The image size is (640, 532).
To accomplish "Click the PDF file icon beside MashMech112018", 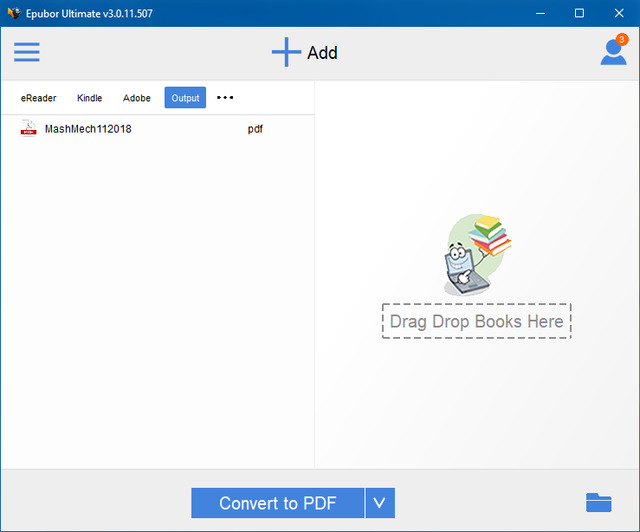I will point(29,129).
